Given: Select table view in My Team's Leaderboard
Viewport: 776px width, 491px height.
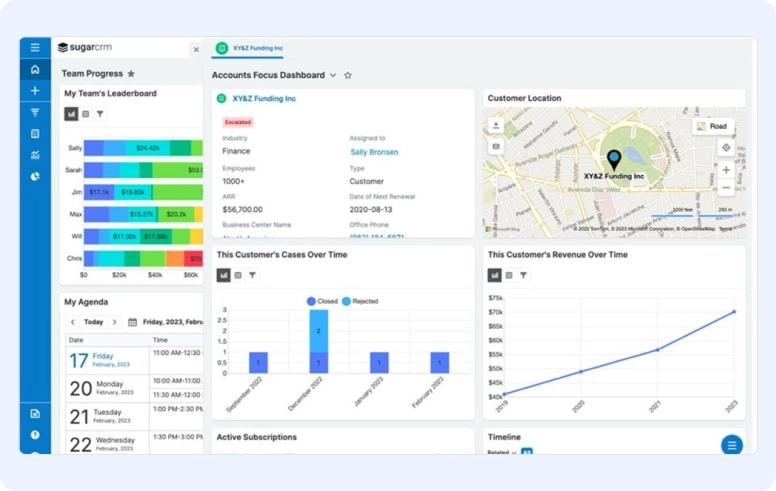Looking at the screenshot, I should point(86,114).
